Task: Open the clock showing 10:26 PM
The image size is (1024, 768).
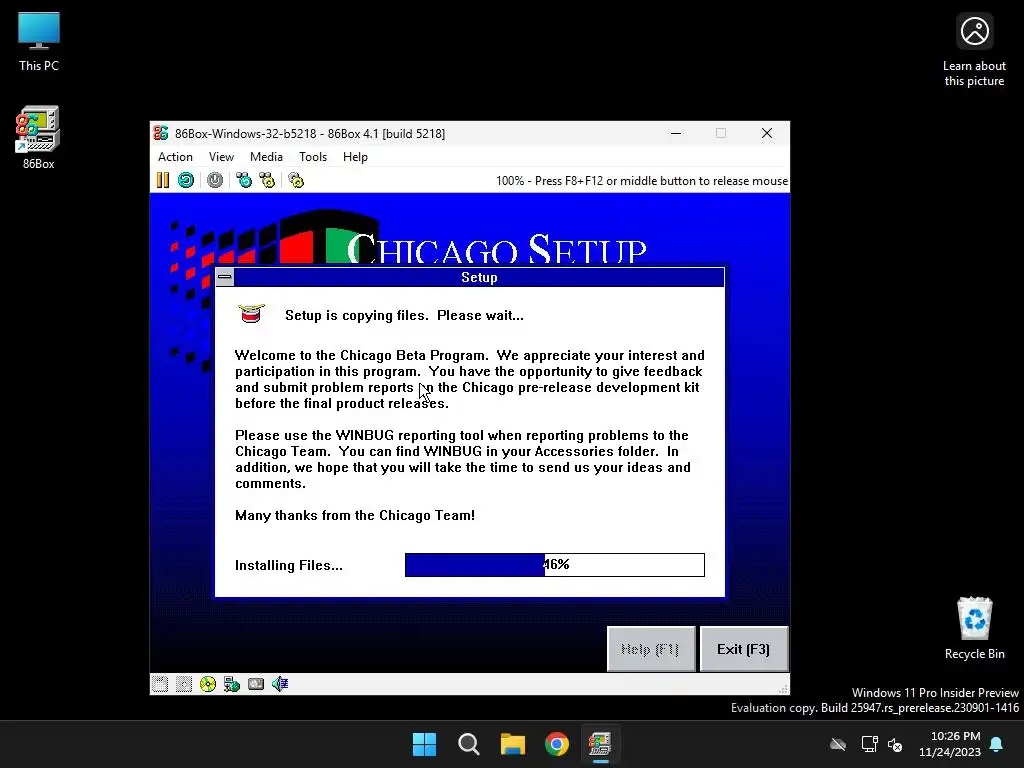Action: (x=950, y=744)
